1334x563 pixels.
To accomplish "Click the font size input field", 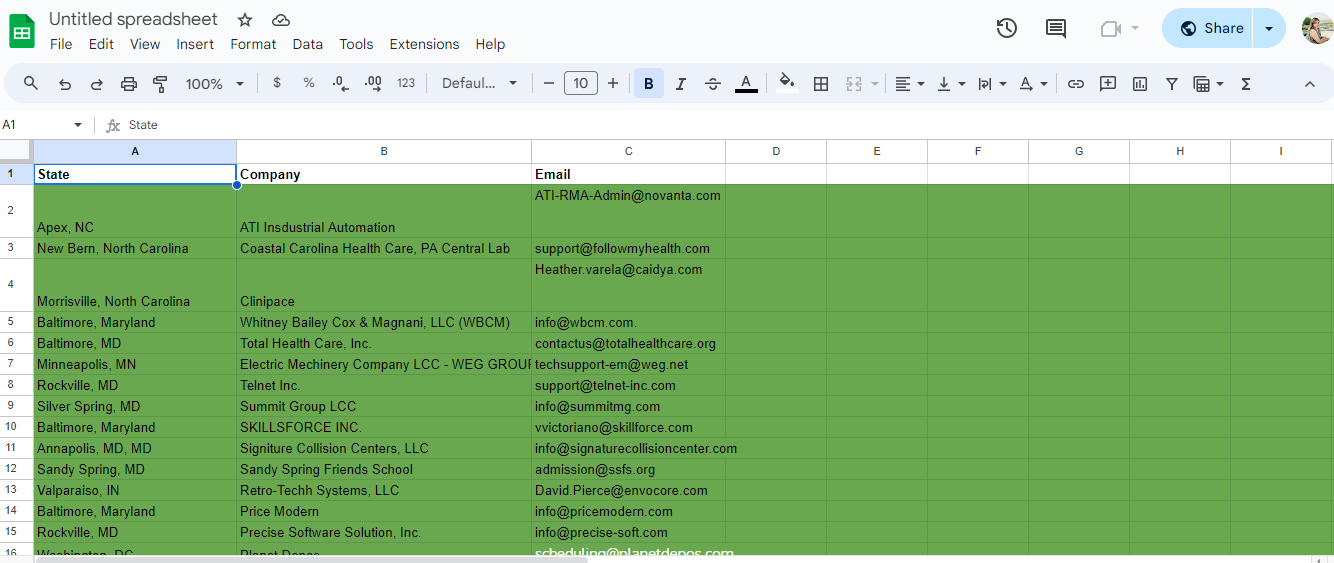I will (x=581, y=84).
